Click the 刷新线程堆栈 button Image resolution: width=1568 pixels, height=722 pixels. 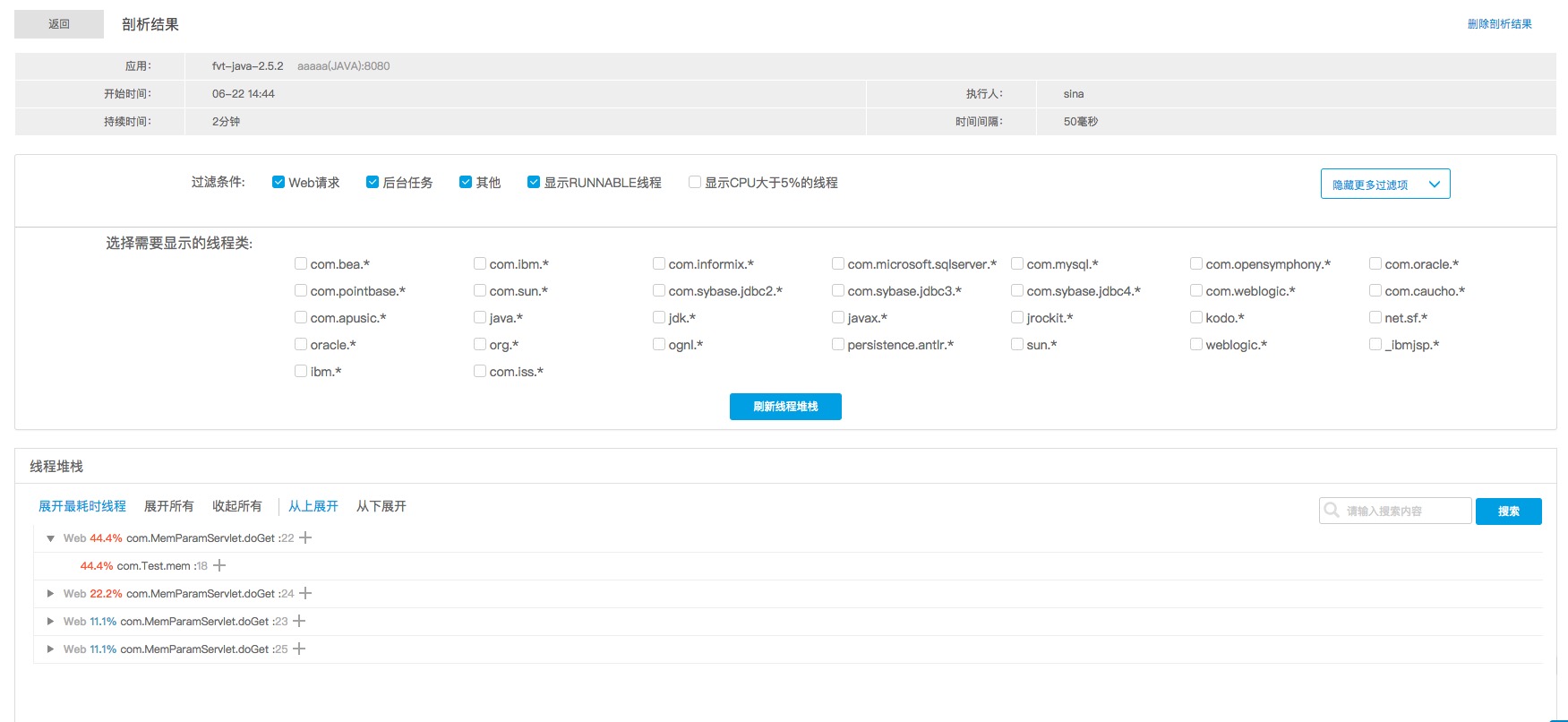785,407
